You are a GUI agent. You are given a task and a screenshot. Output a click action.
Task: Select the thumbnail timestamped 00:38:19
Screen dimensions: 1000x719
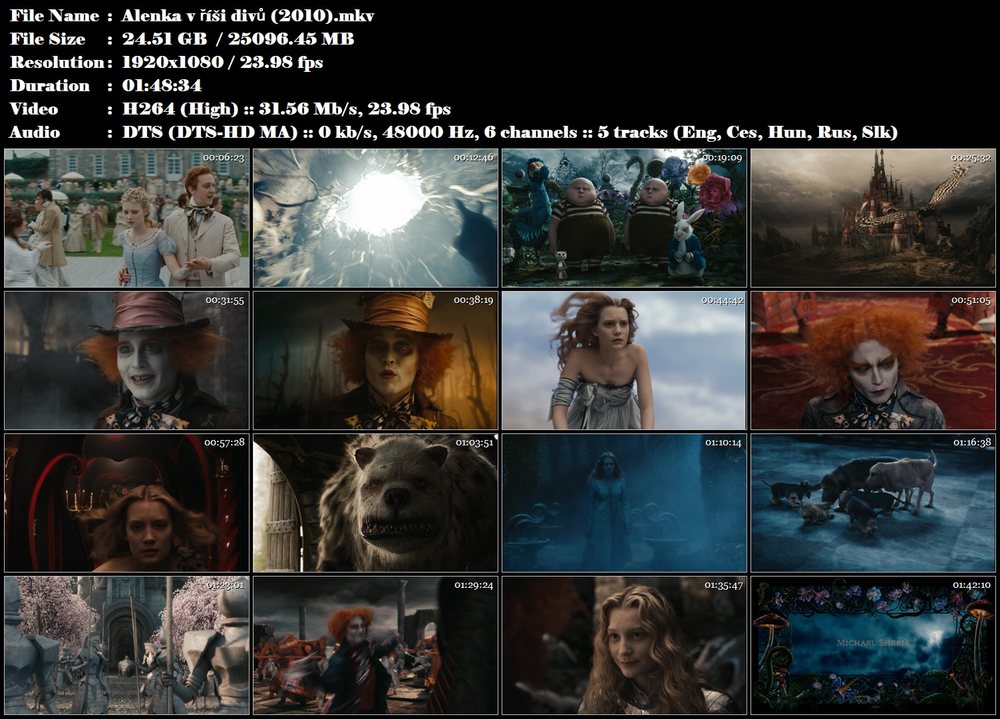(376, 360)
